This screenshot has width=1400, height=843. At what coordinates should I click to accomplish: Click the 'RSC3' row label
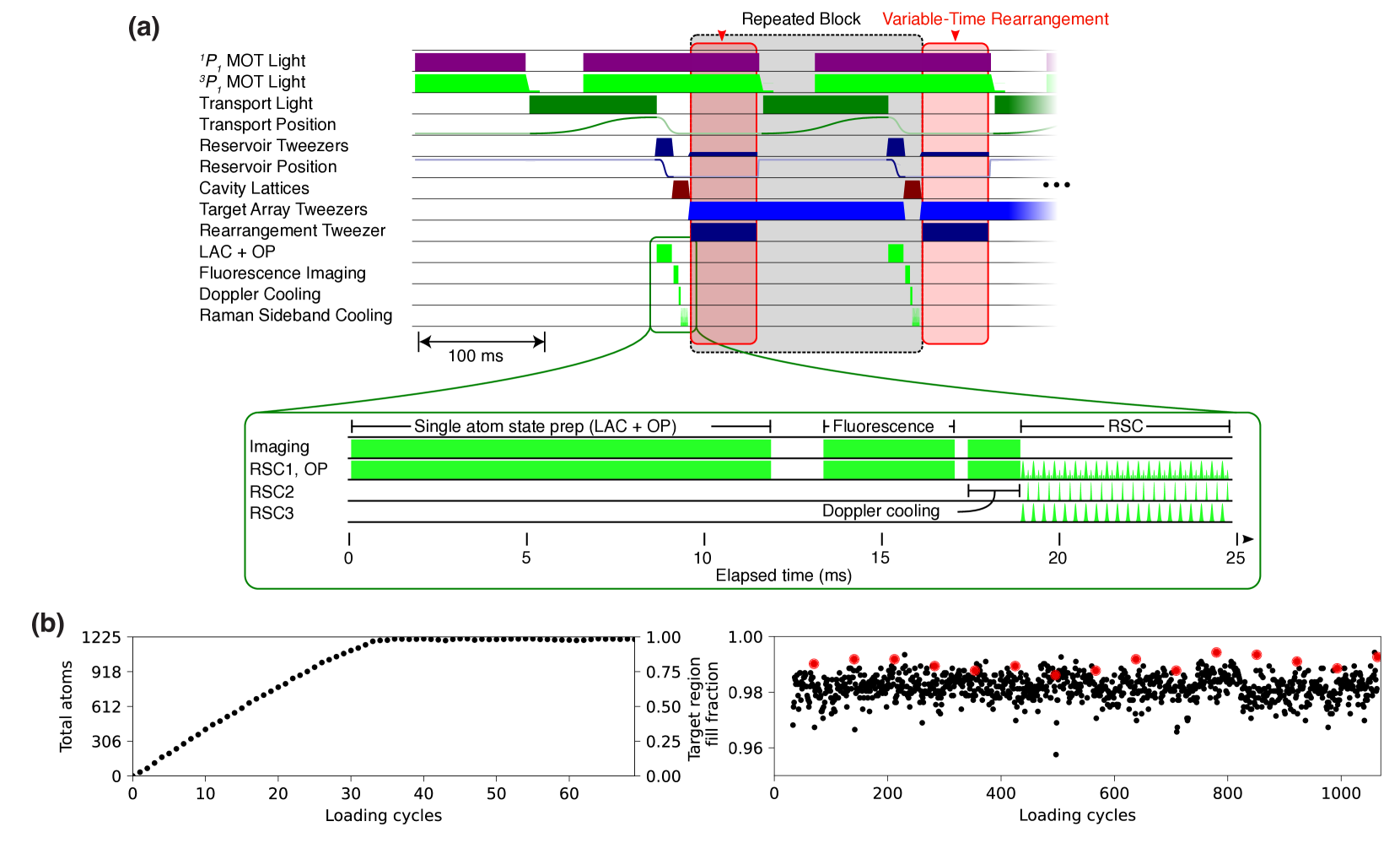[x=272, y=513]
